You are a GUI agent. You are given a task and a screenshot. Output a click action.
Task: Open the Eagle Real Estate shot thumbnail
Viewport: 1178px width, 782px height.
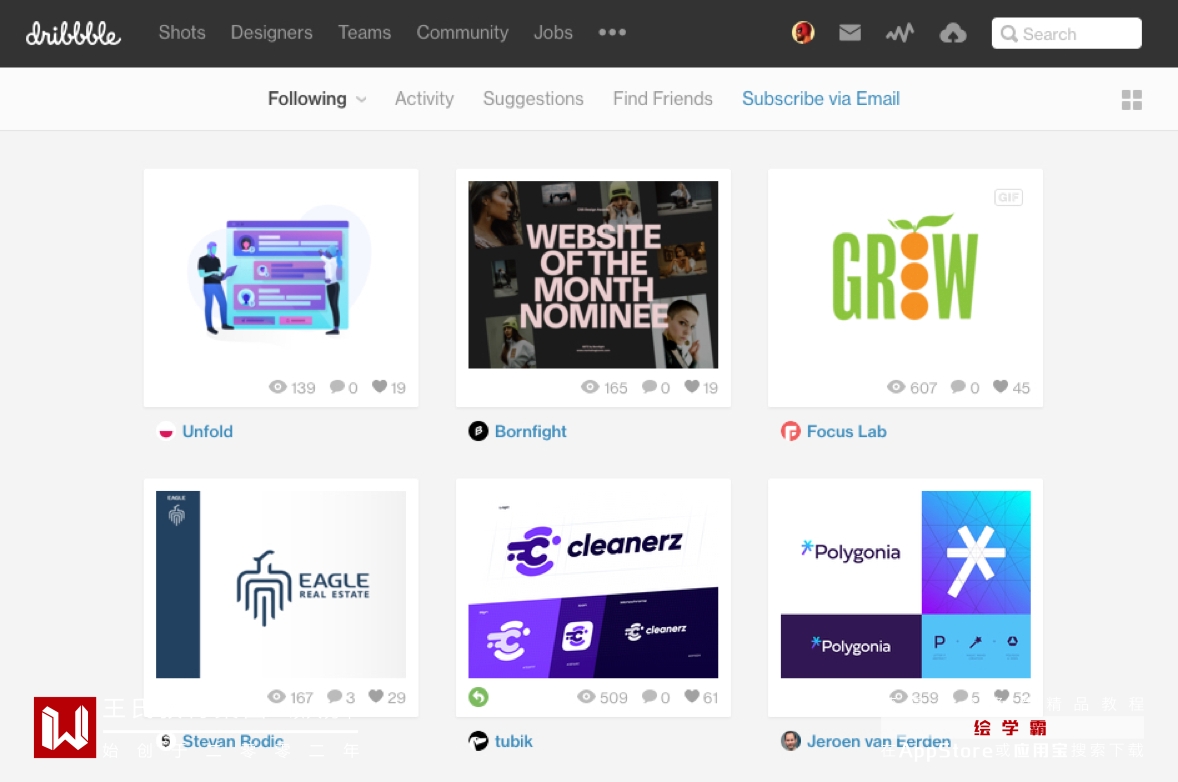[281, 584]
